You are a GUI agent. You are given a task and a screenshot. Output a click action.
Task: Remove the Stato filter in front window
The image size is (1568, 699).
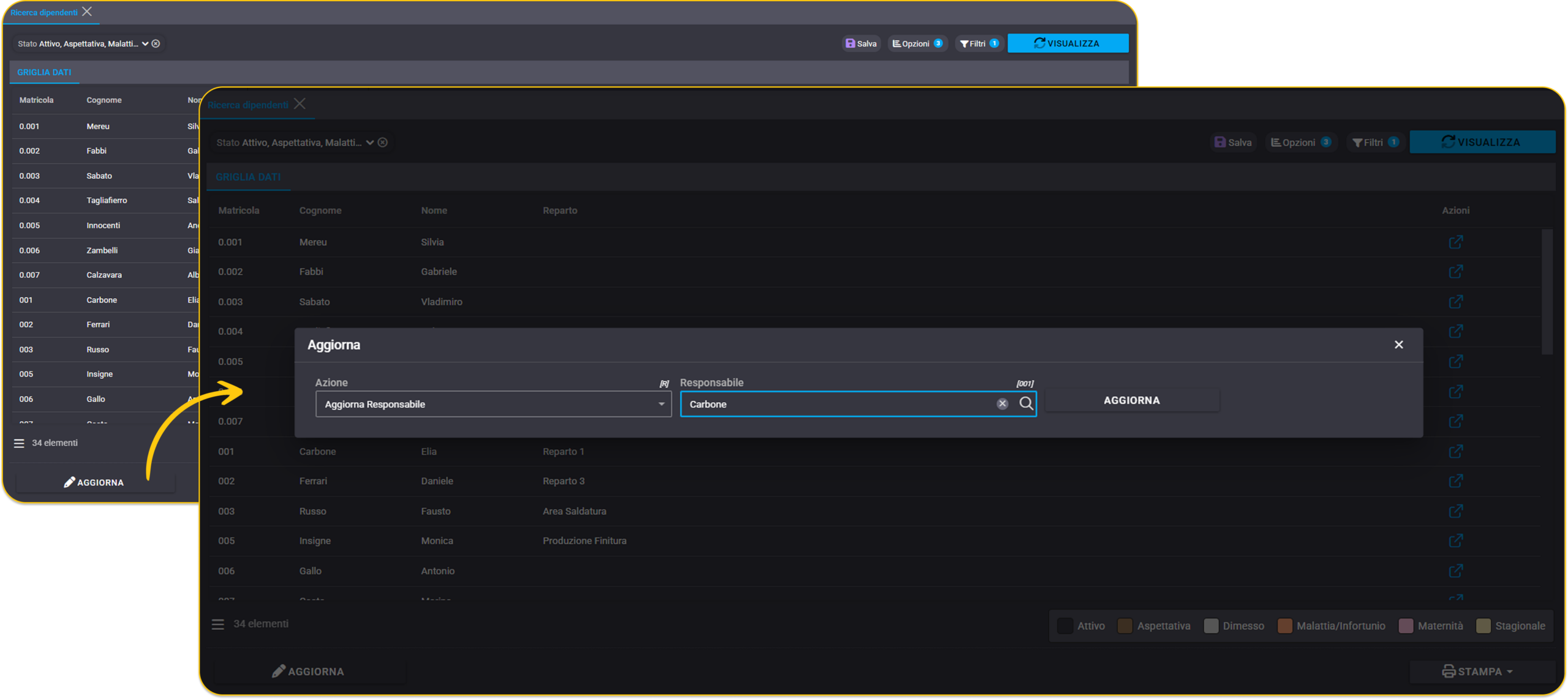click(383, 143)
